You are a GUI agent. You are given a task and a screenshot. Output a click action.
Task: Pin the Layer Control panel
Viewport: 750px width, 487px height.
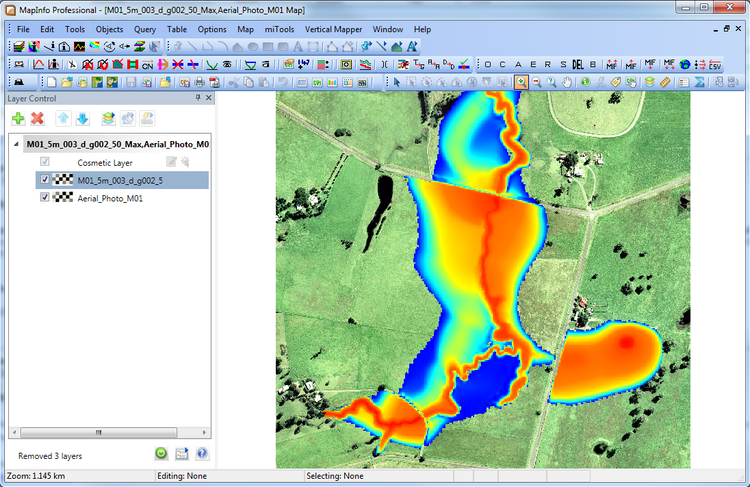tap(197, 98)
